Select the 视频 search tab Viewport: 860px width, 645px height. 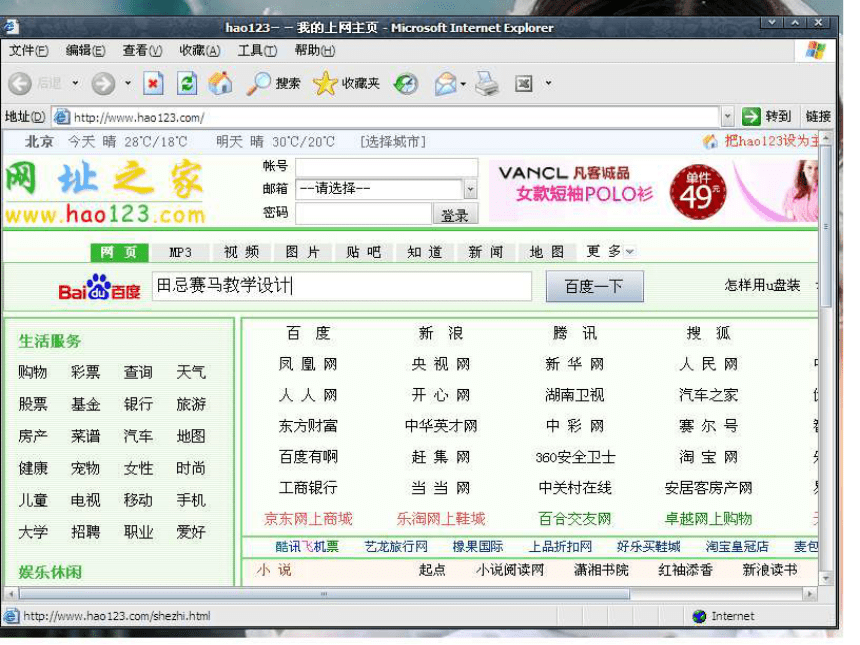coord(241,252)
